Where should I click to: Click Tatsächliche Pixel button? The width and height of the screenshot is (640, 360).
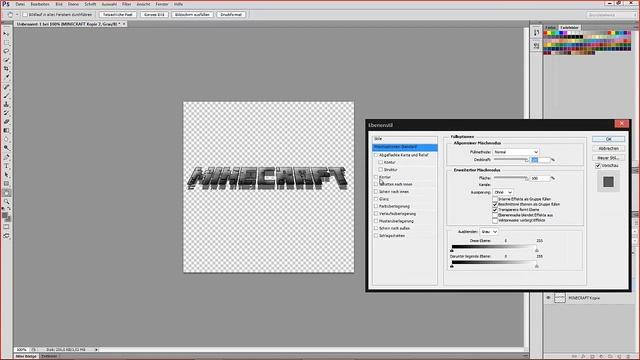118,14
